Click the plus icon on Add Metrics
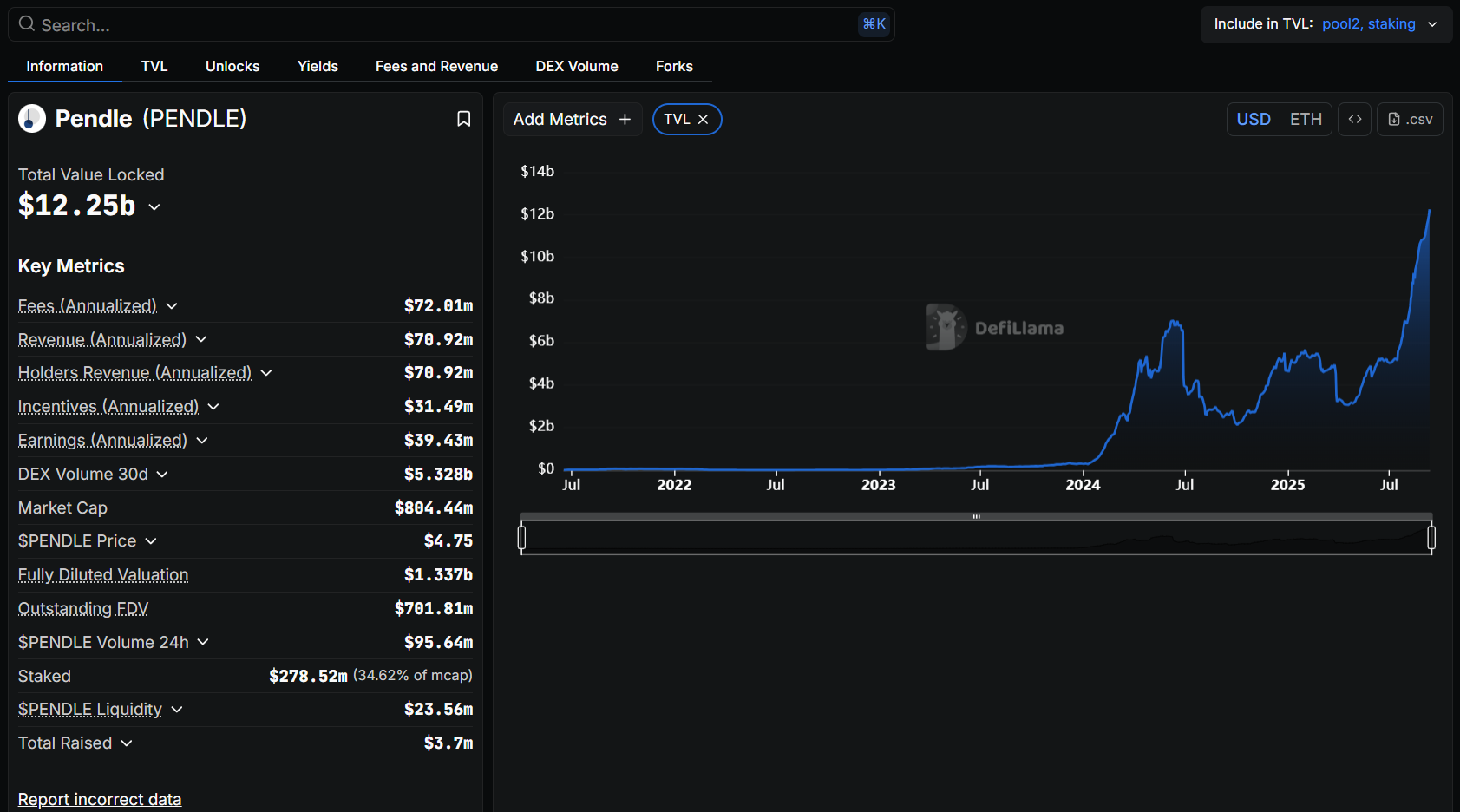The height and width of the screenshot is (812, 1460). [x=625, y=120]
